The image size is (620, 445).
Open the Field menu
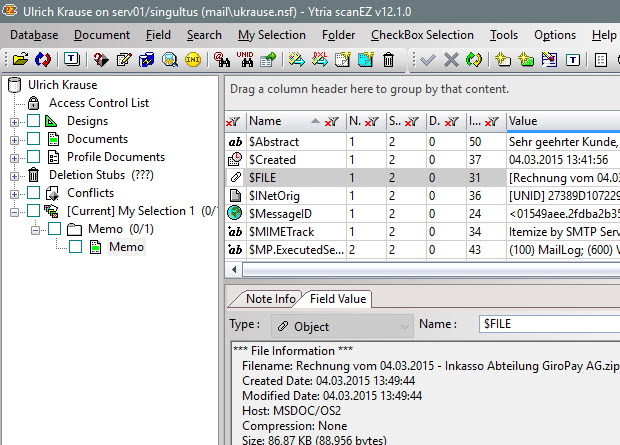coord(158,35)
